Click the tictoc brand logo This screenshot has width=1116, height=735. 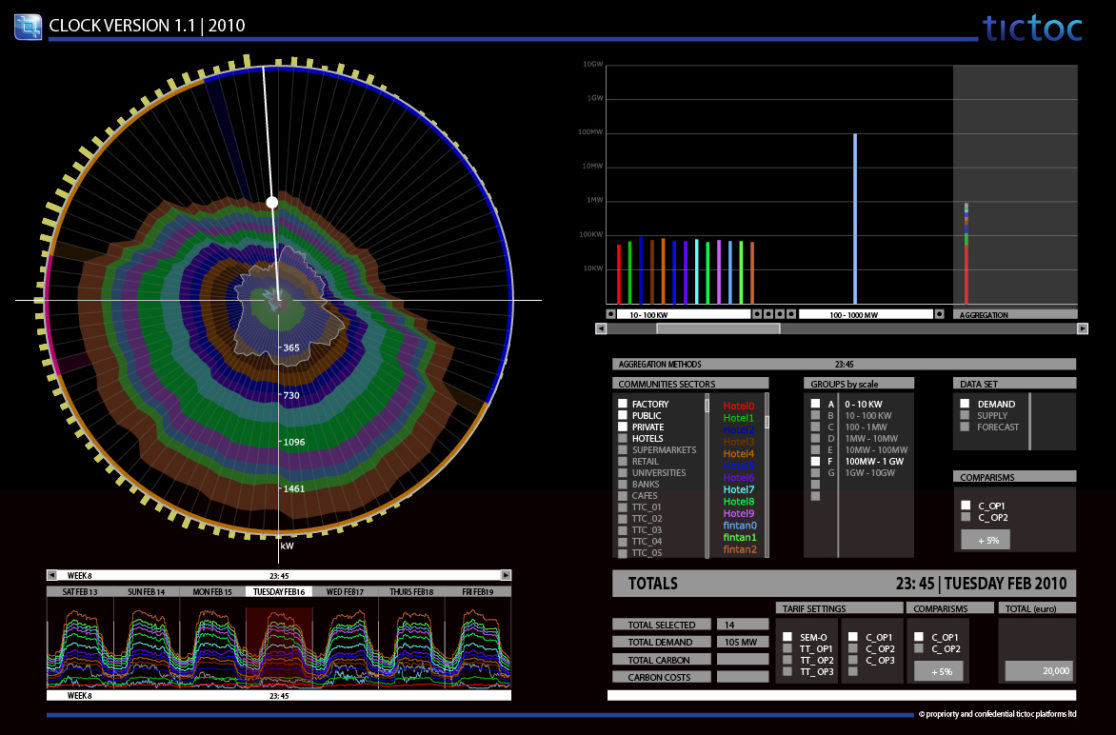coord(1031,27)
